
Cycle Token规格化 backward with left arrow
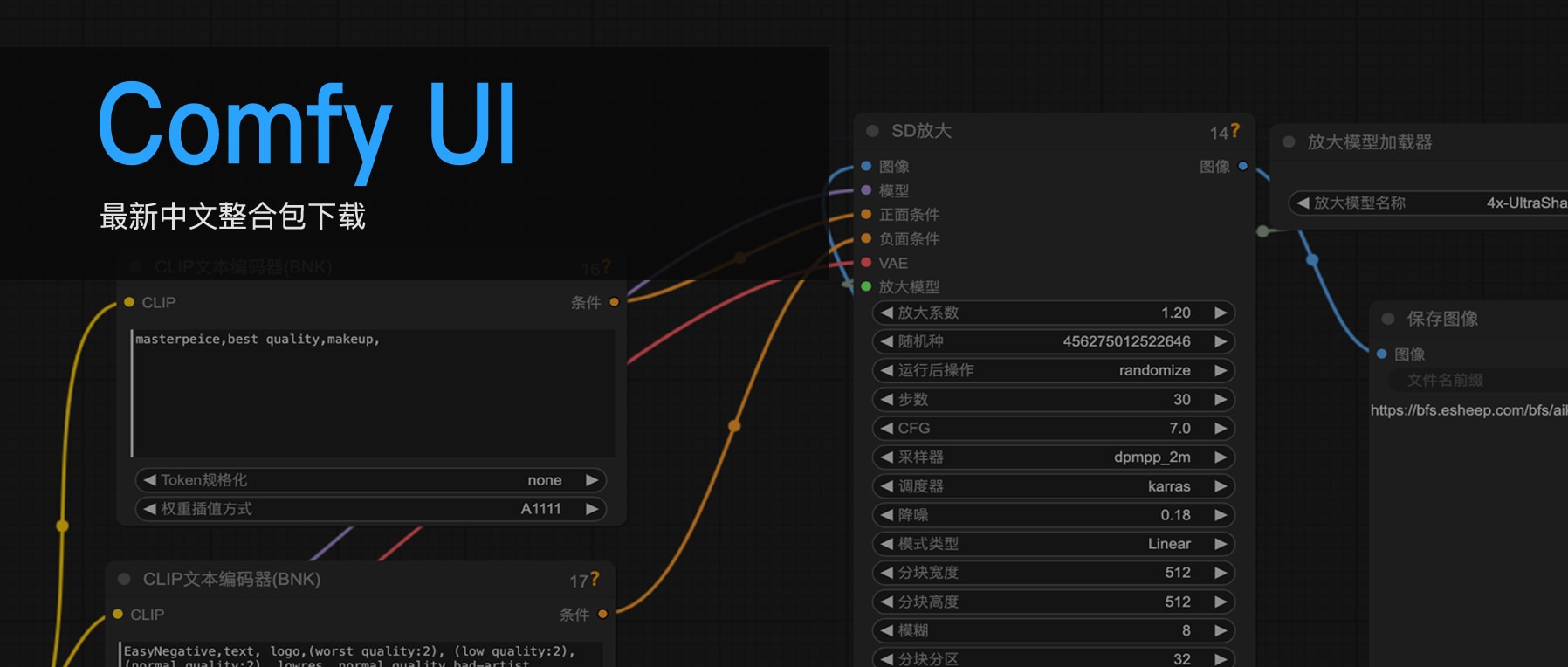click(150, 480)
